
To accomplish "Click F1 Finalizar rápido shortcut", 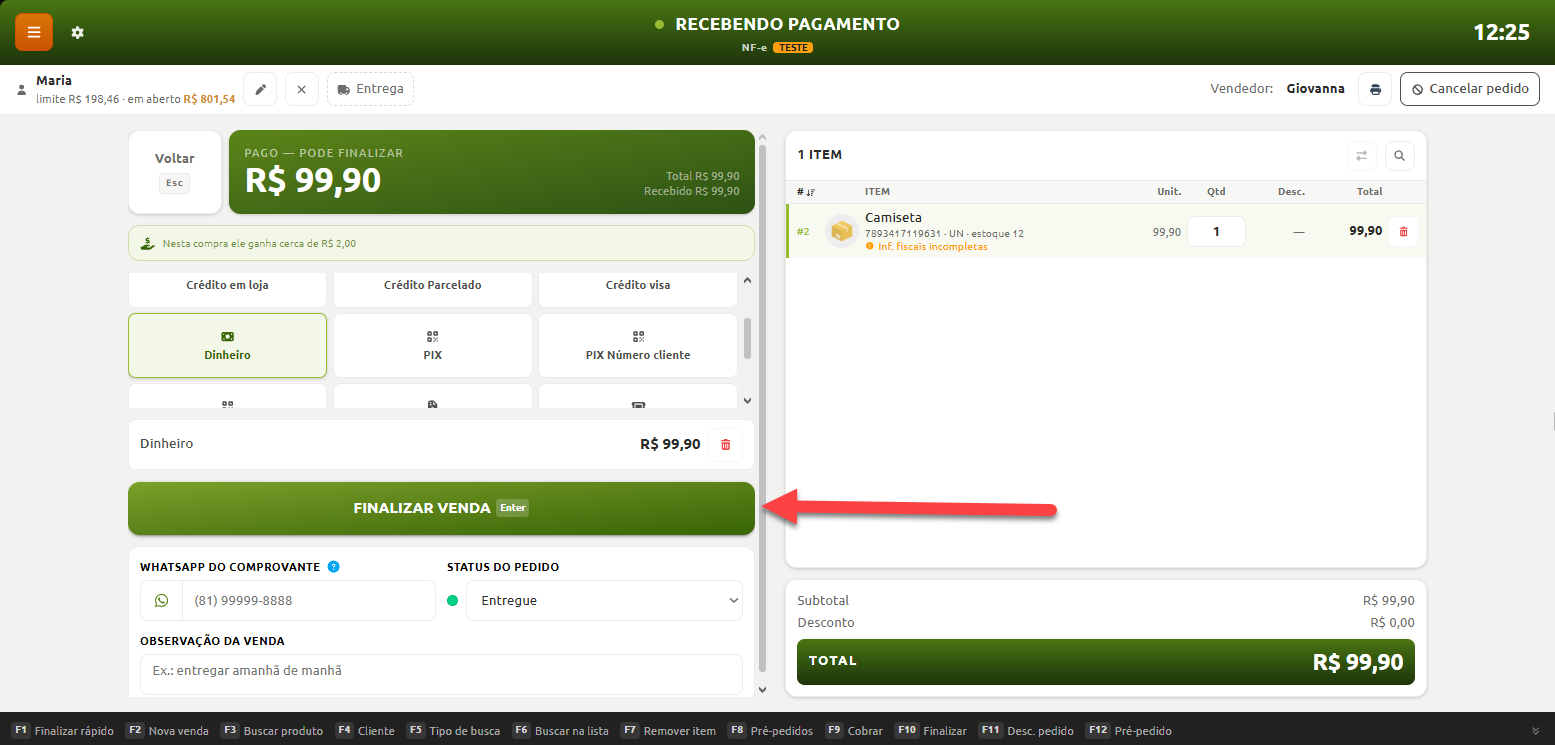I will (63, 731).
